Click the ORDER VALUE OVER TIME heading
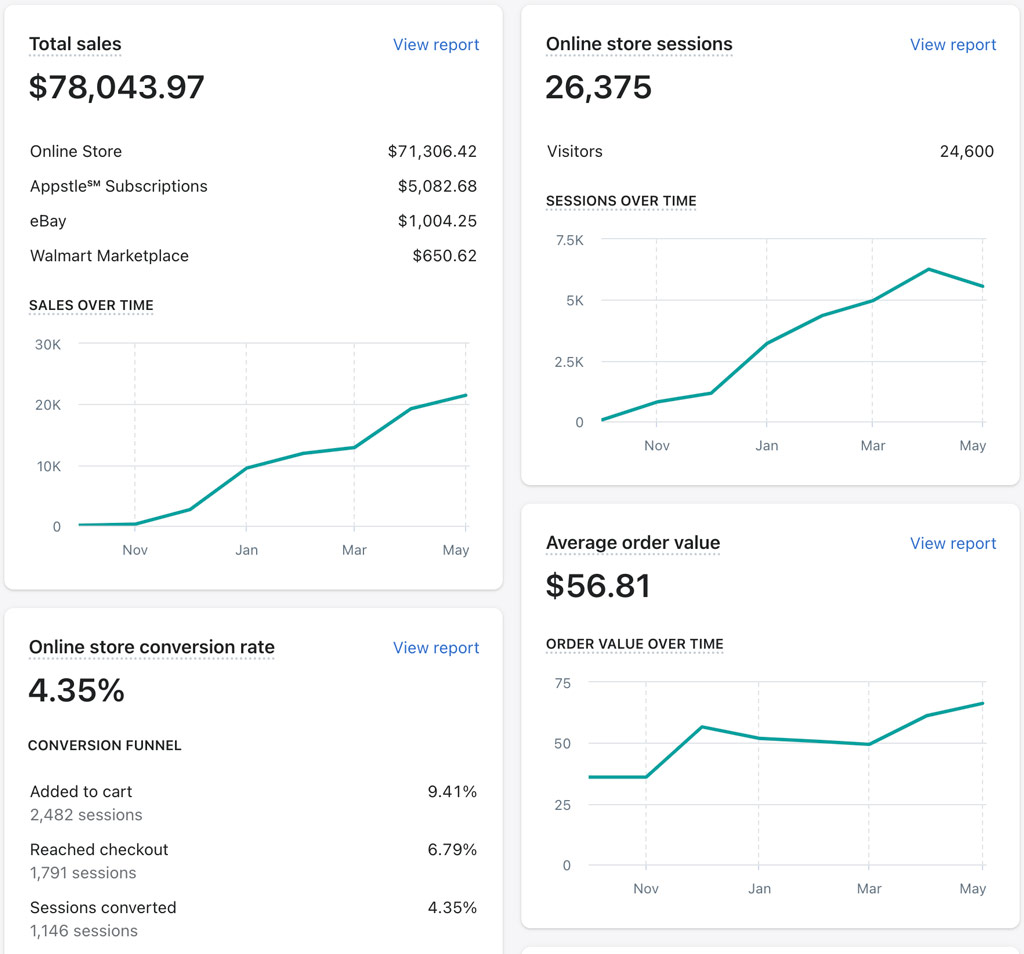 pyautogui.click(x=635, y=644)
